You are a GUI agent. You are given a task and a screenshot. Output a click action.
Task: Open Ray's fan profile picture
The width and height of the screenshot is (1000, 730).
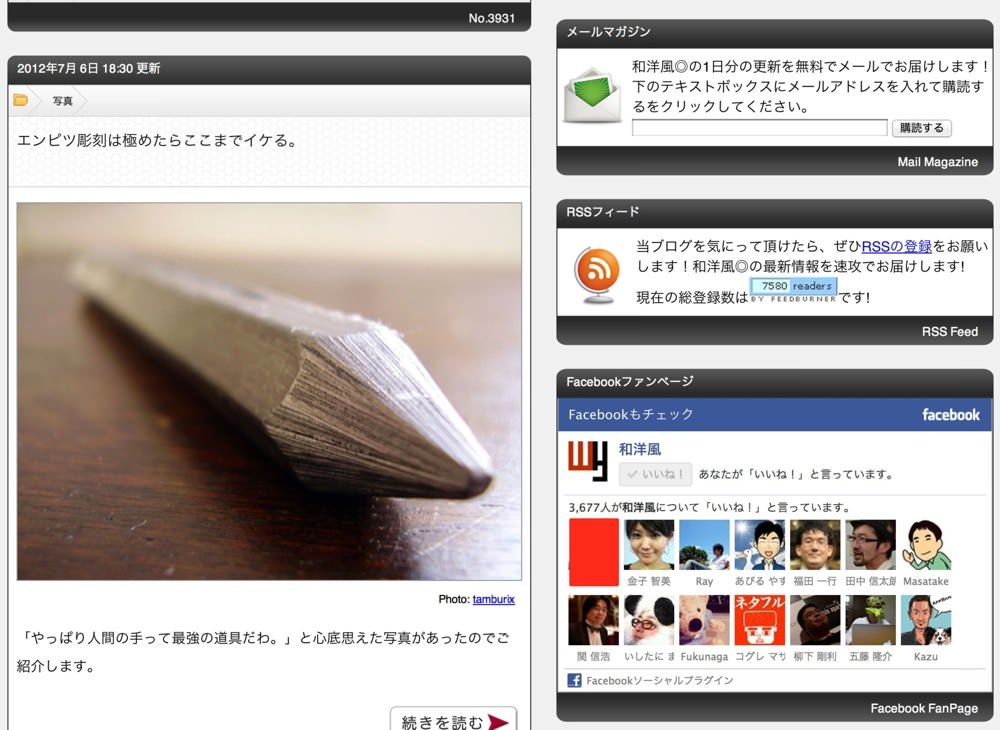pos(704,544)
